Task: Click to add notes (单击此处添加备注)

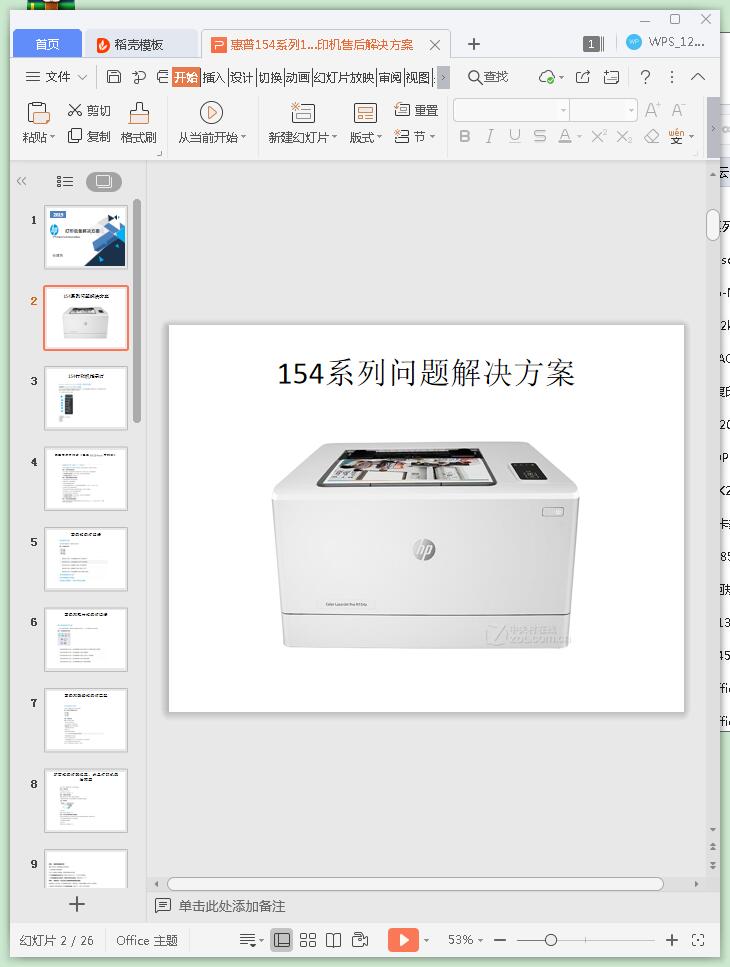Action: pyautogui.click(x=232, y=906)
